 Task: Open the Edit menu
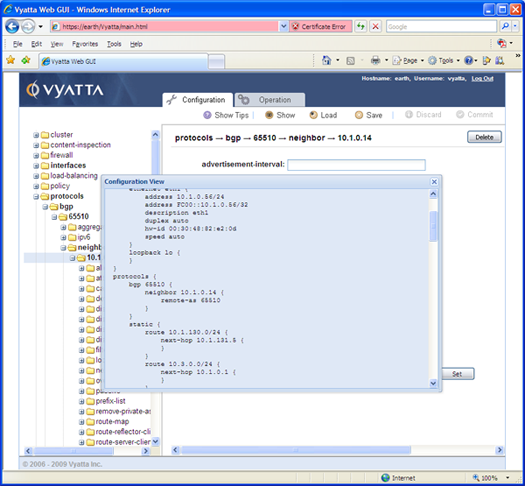[36, 44]
